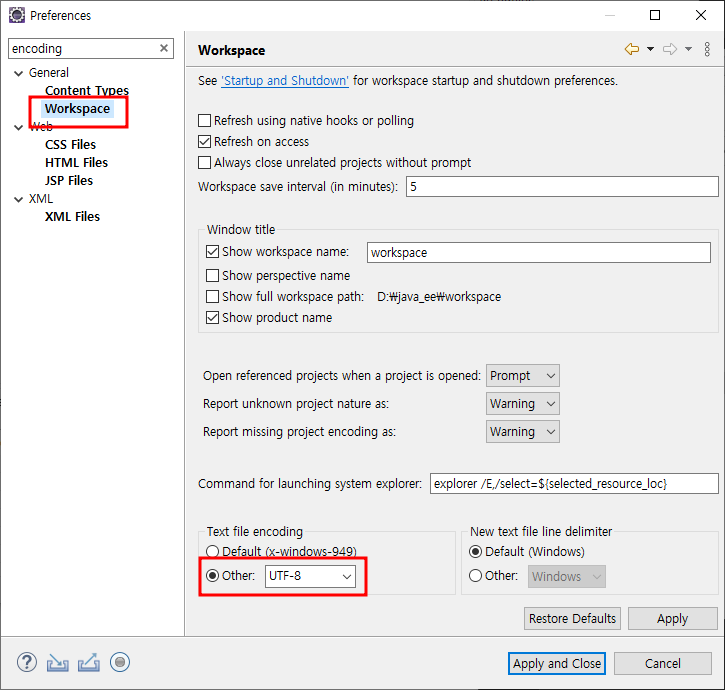Collapse the Web tree node

[x=18, y=127]
